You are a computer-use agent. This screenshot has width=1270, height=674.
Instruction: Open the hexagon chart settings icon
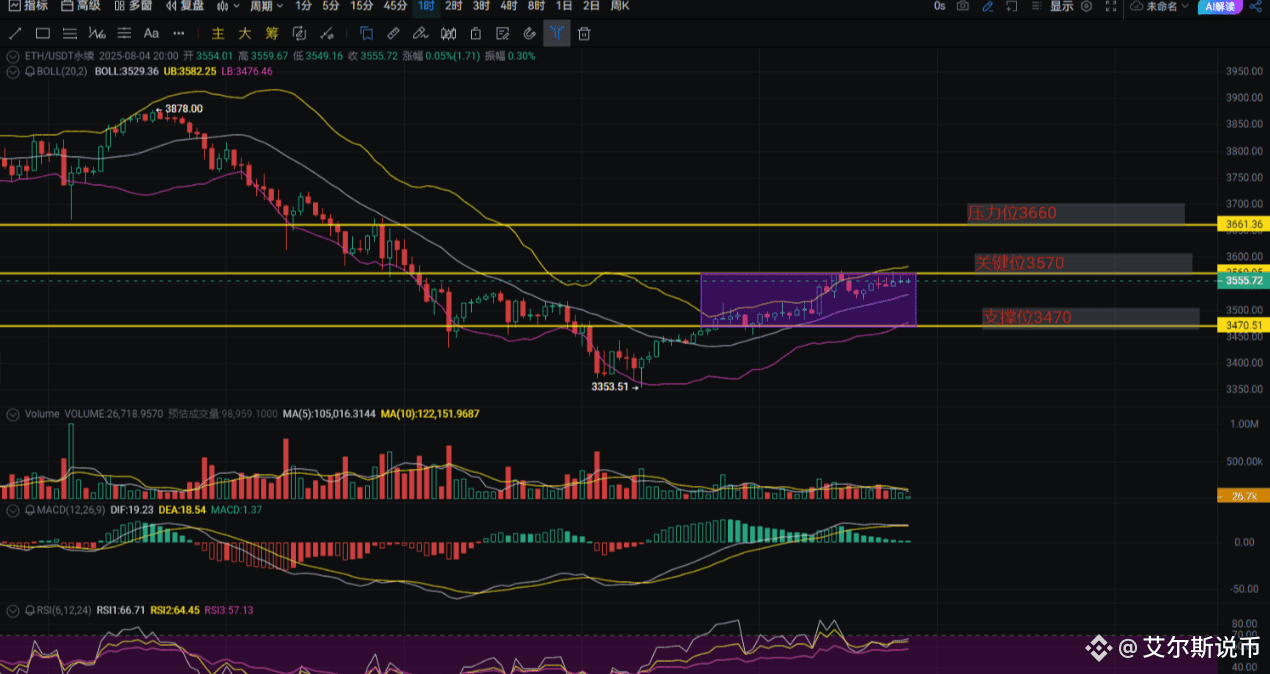[x=1086, y=6]
